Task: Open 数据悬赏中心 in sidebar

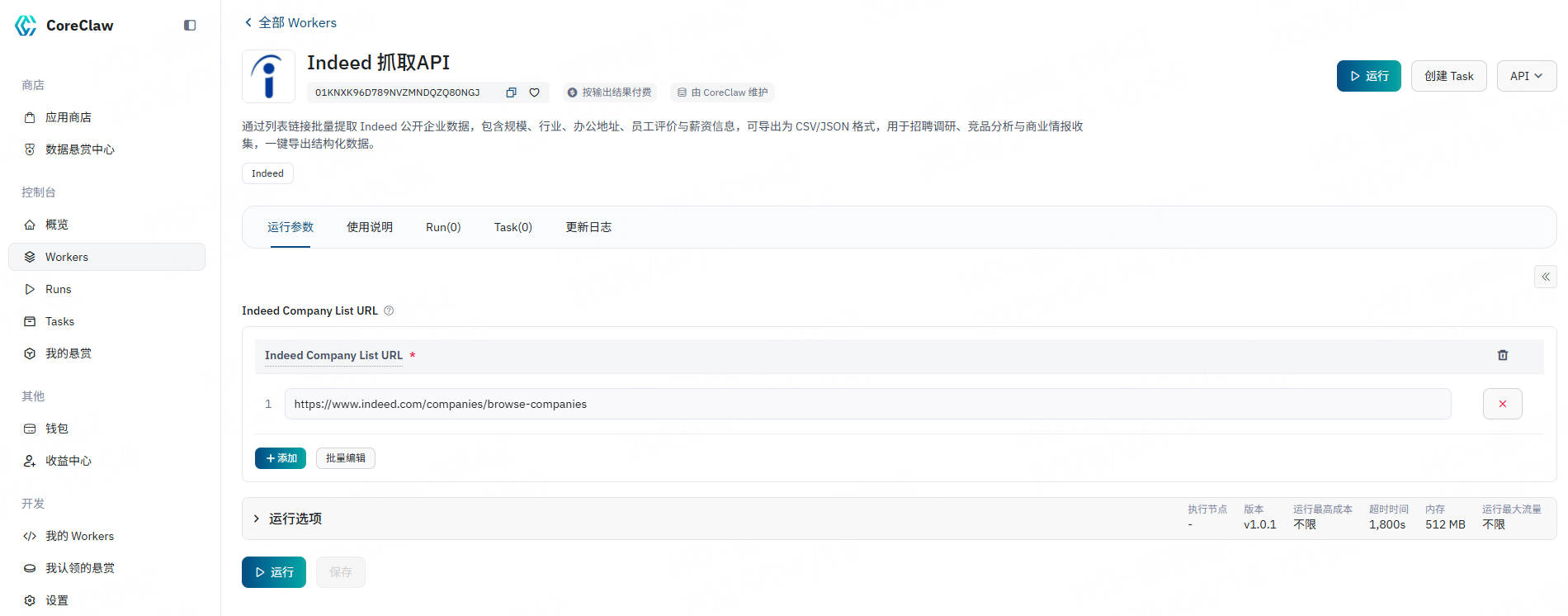Action: point(79,149)
